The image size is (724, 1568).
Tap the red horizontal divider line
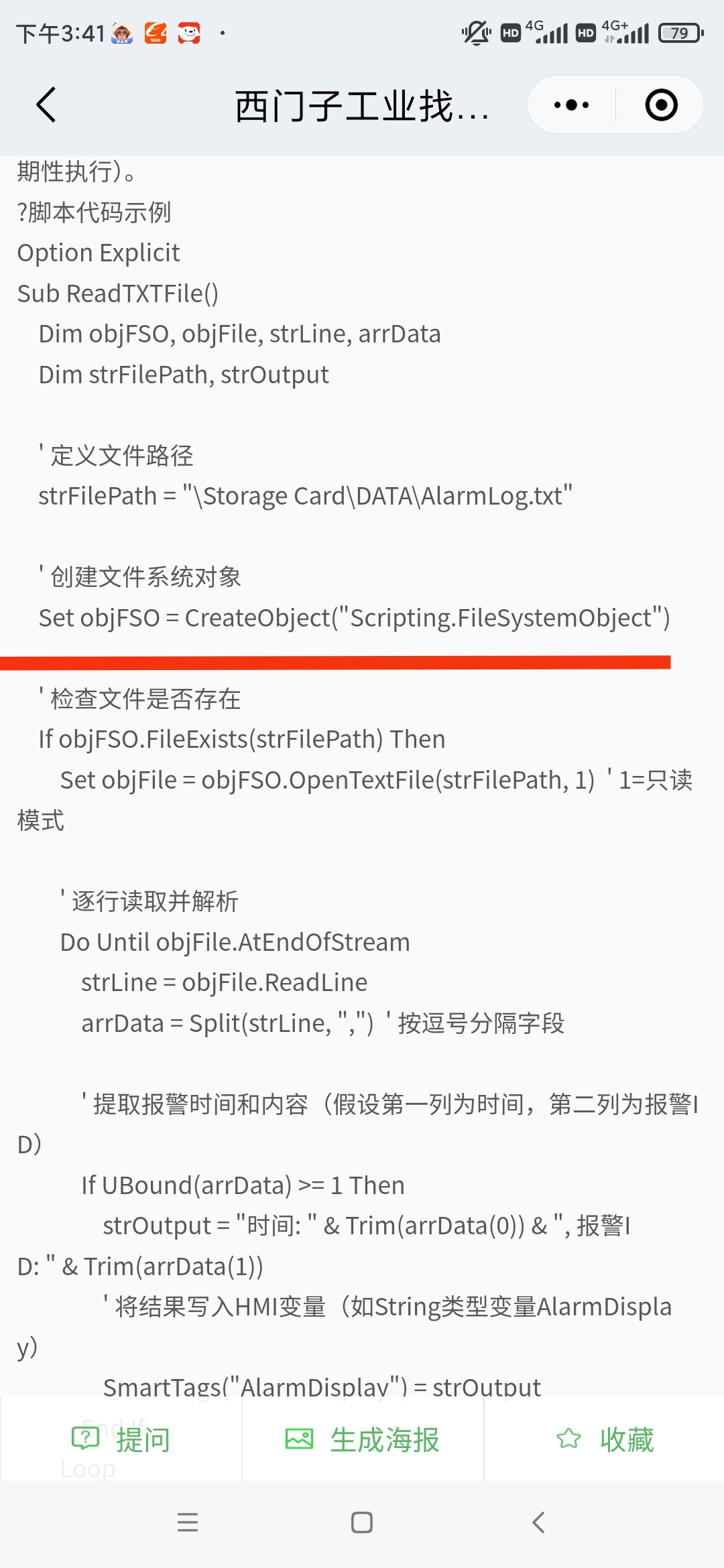coord(335,663)
